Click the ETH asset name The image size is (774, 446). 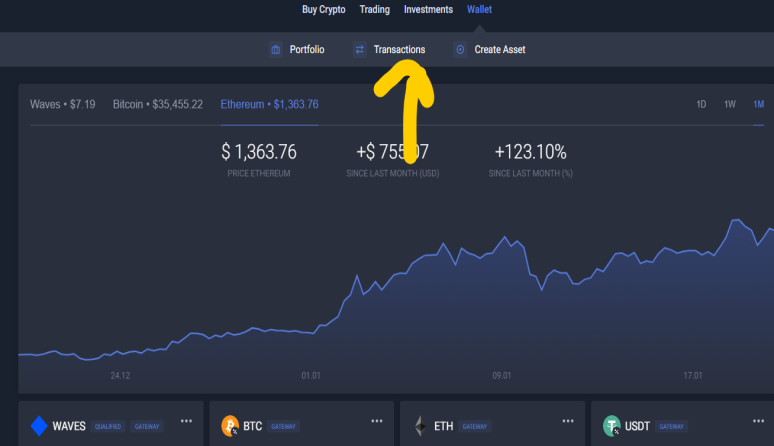pos(443,426)
